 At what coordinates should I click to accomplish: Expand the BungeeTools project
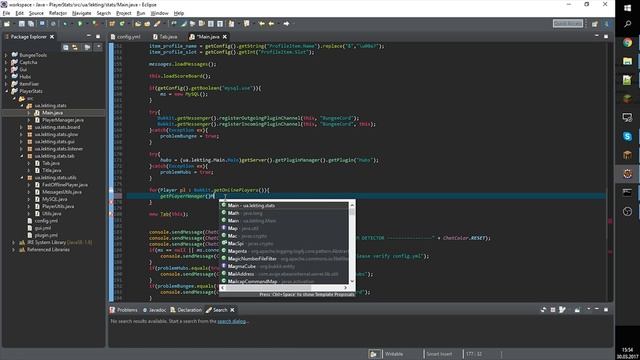6,55
